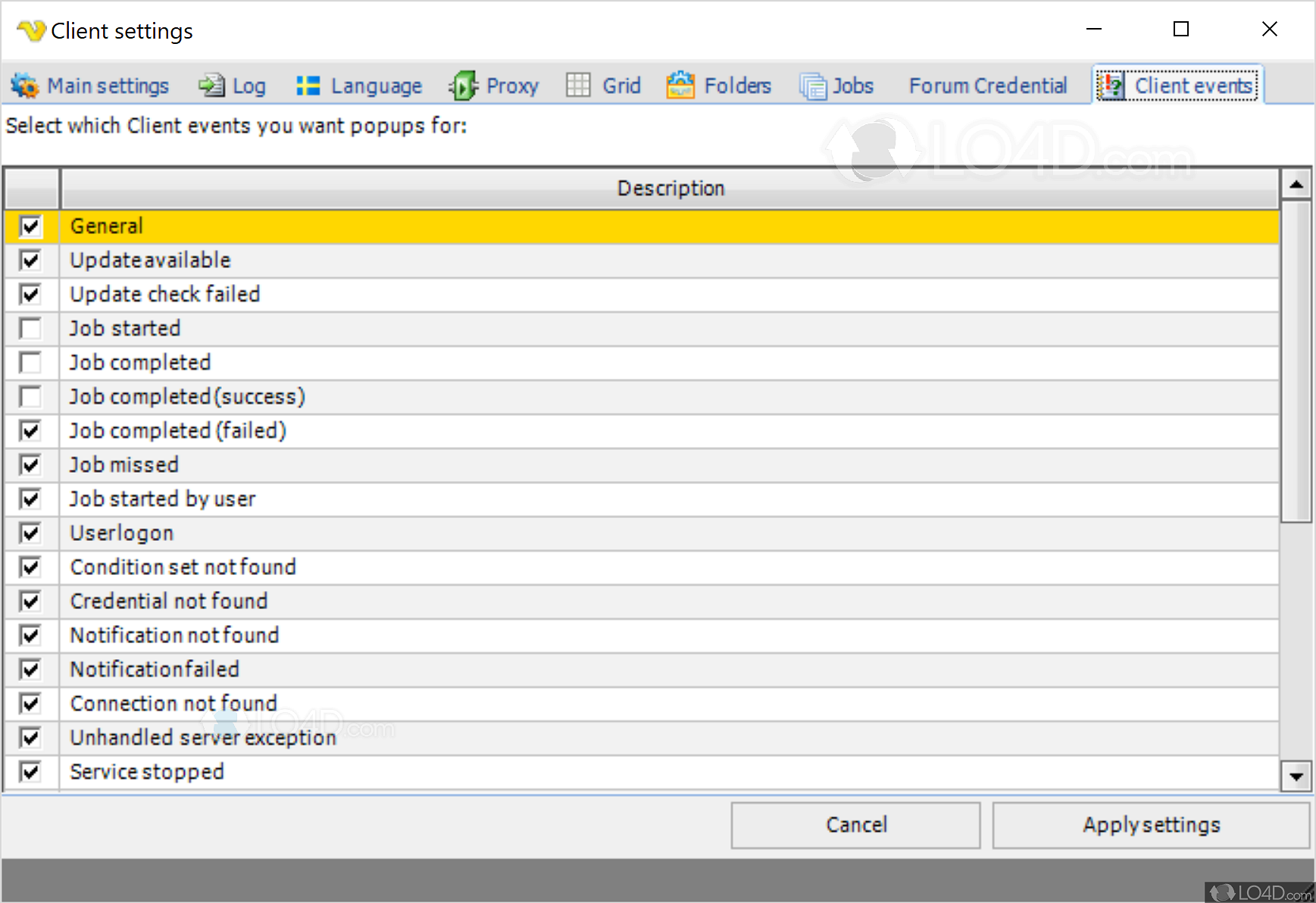Click the scroll up arrow of list
This screenshot has width=1316, height=903.
click(x=1296, y=184)
